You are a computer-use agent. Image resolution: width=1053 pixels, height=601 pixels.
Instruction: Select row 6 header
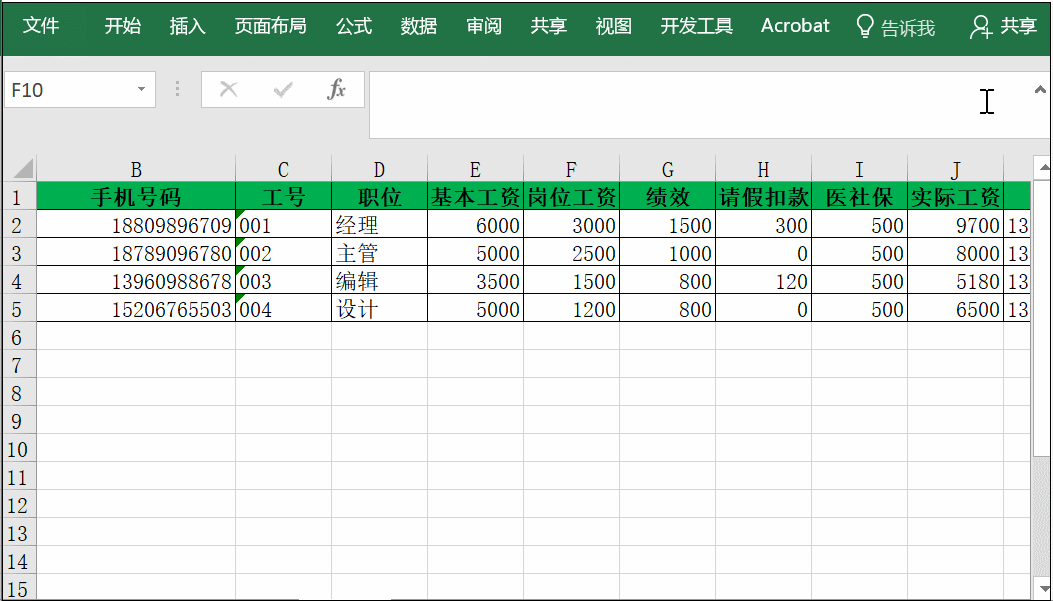(x=19, y=337)
